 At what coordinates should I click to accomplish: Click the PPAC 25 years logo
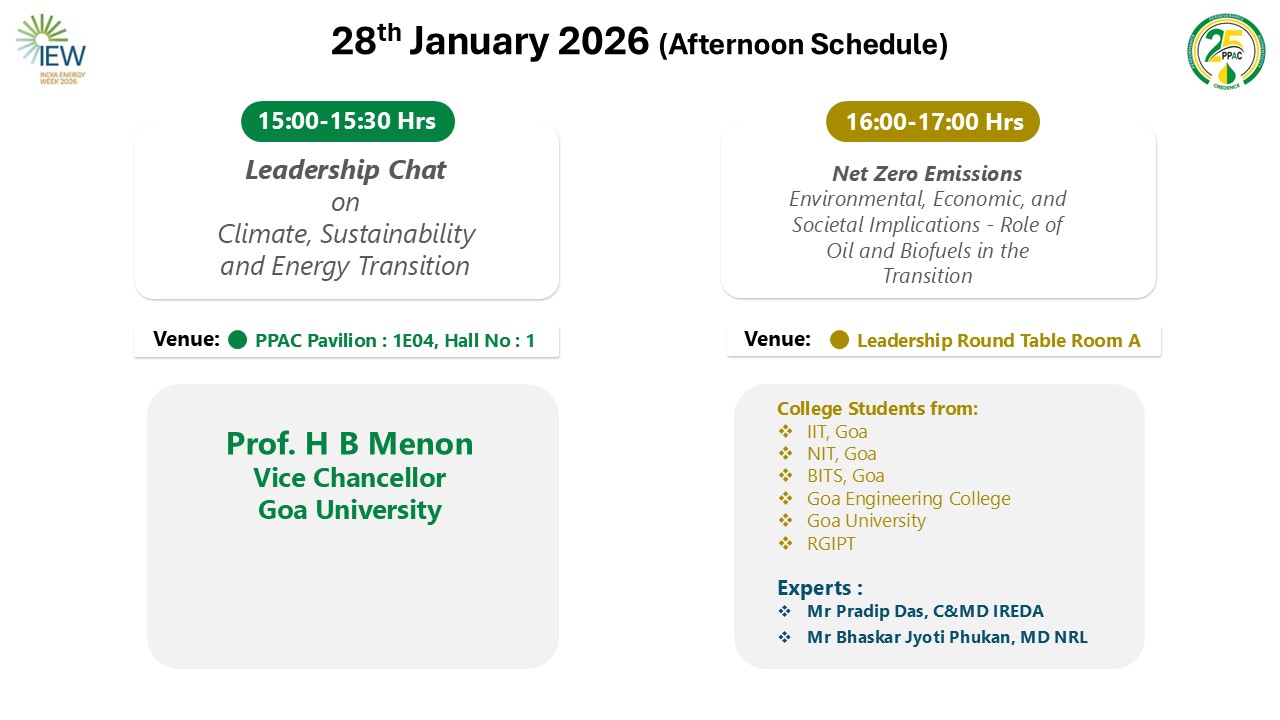[1225, 52]
